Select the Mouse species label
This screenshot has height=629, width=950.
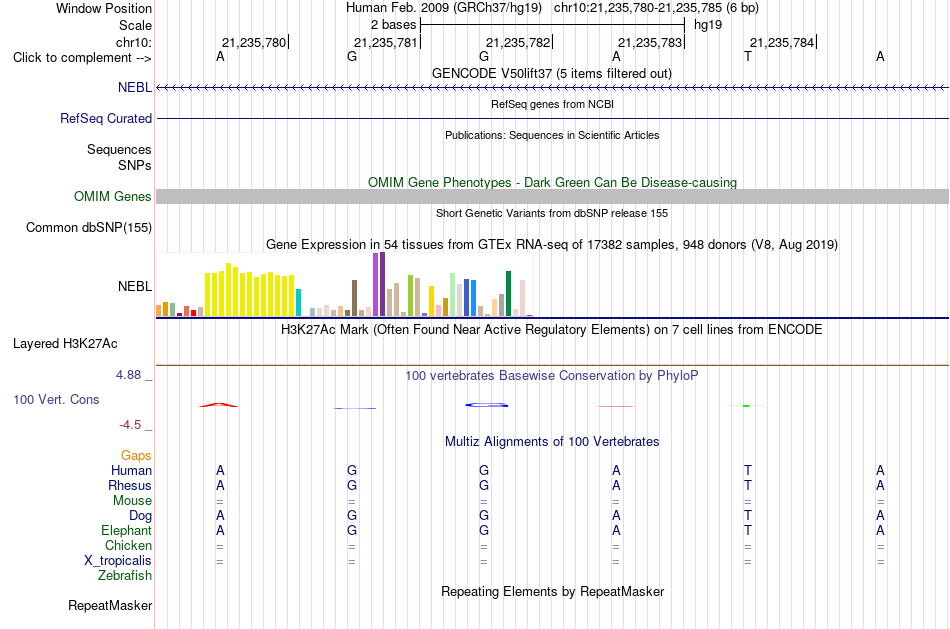point(132,501)
